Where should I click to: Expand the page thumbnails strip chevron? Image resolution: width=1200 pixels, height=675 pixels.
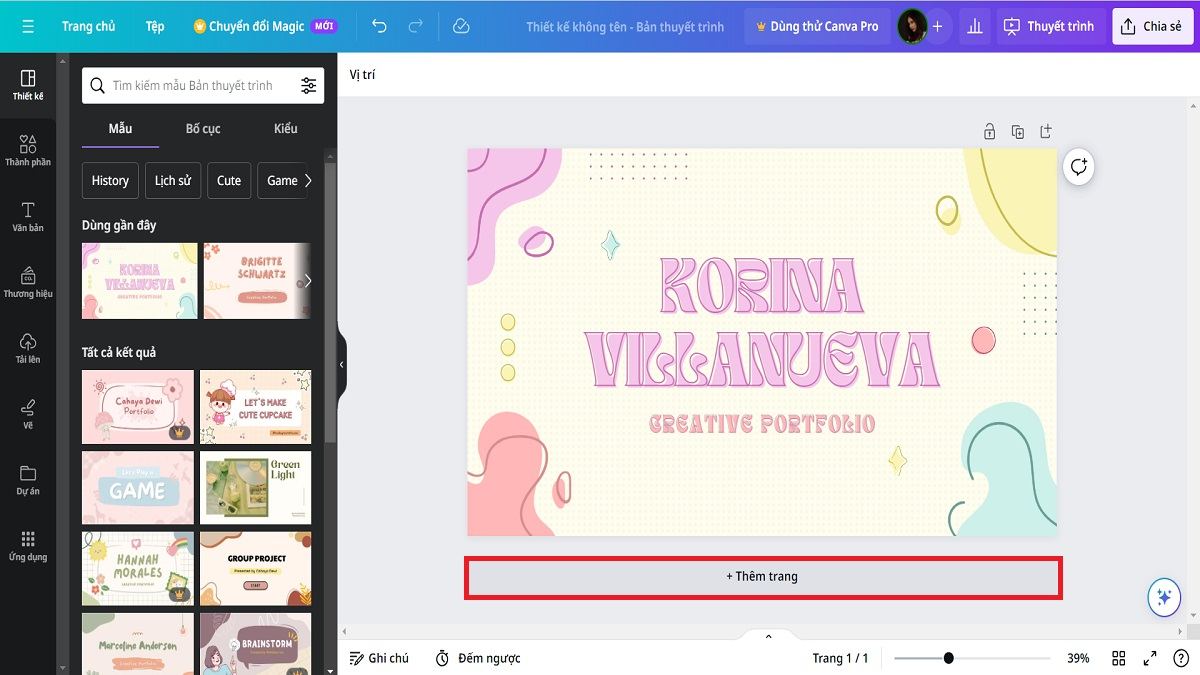[x=768, y=636]
